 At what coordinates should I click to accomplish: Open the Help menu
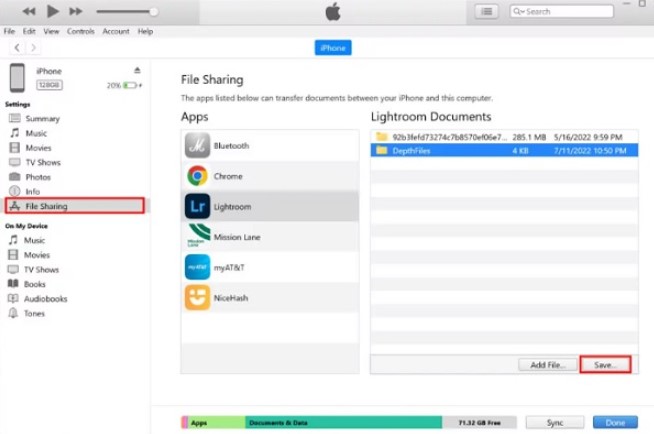click(x=145, y=31)
